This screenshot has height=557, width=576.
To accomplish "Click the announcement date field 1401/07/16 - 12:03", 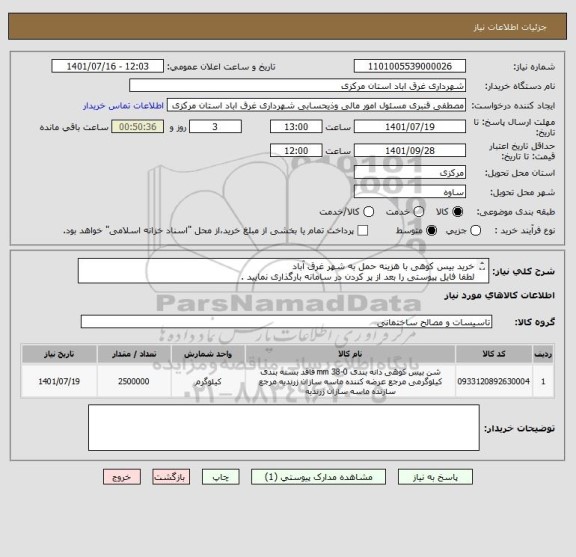I will 108,67.
